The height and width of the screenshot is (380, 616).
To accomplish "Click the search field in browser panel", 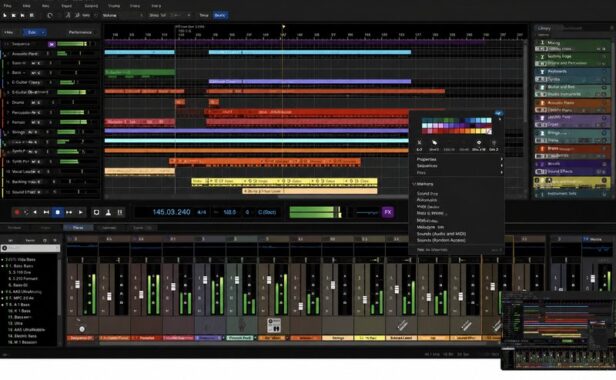I will pos(31,248).
